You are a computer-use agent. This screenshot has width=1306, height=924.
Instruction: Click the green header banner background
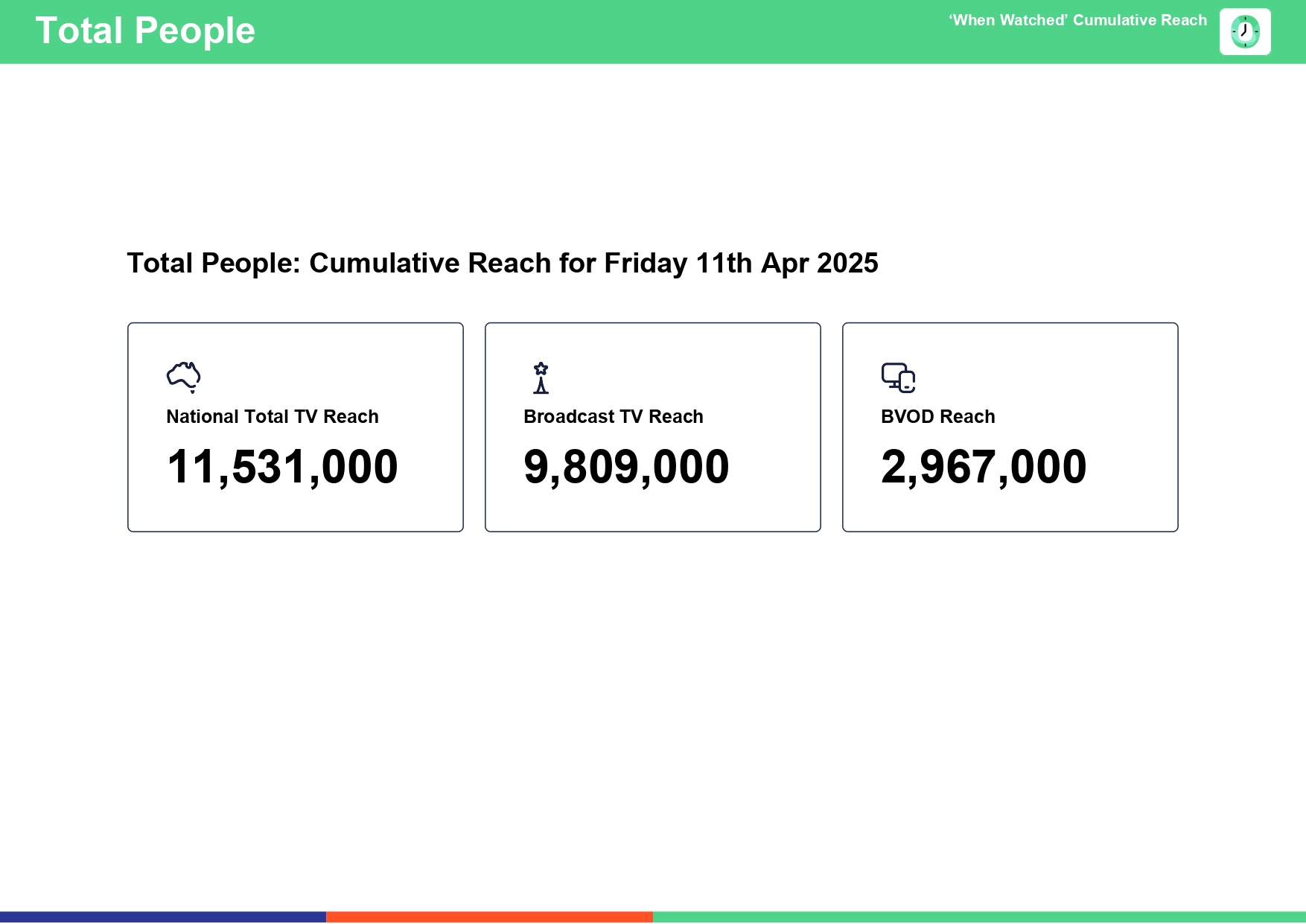(596, 32)
